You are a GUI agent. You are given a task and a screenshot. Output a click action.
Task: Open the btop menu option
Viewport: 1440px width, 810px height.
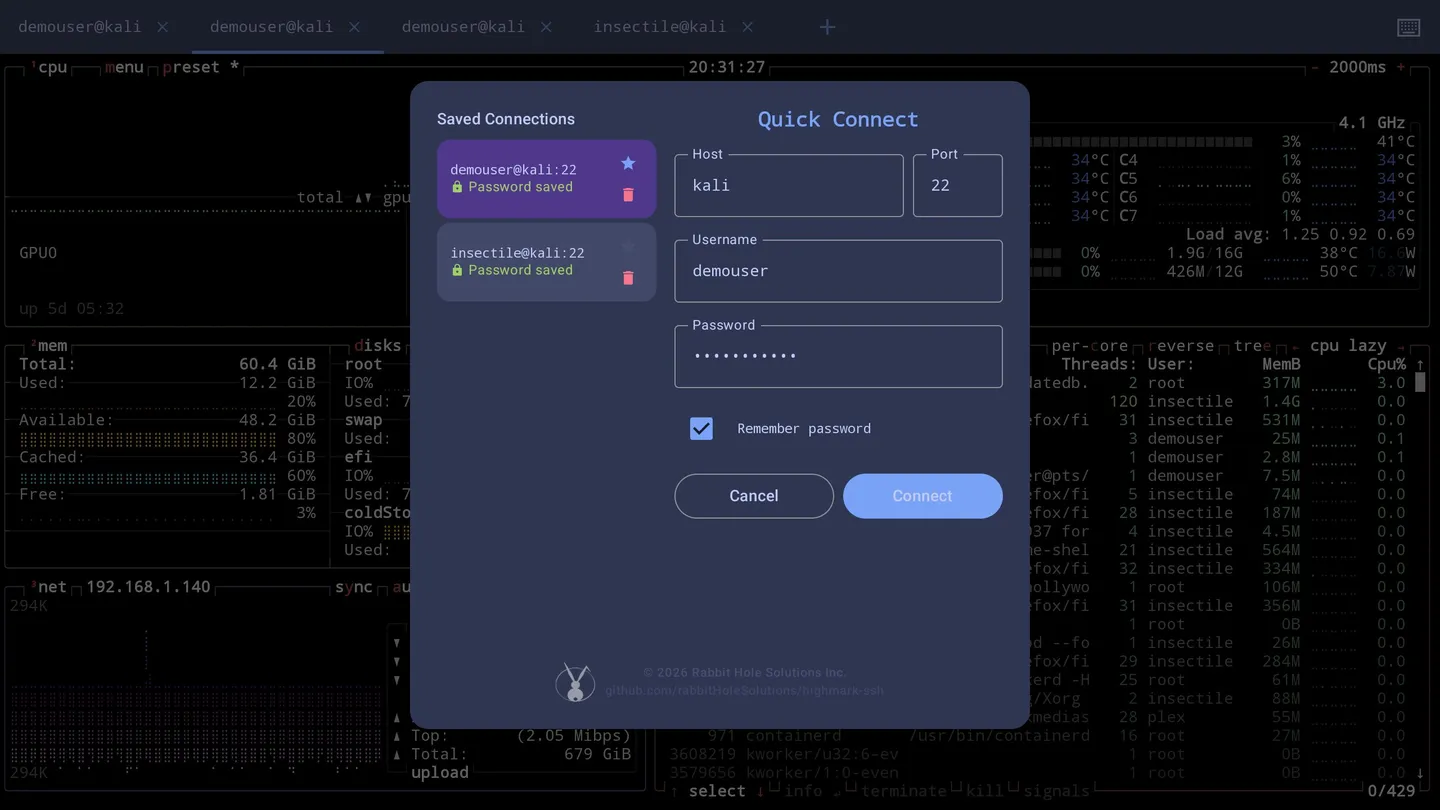(124, 67)
